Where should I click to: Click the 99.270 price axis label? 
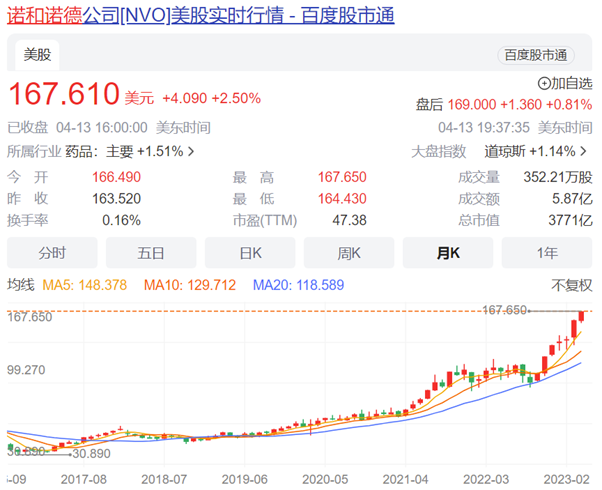tap(26, 370)
